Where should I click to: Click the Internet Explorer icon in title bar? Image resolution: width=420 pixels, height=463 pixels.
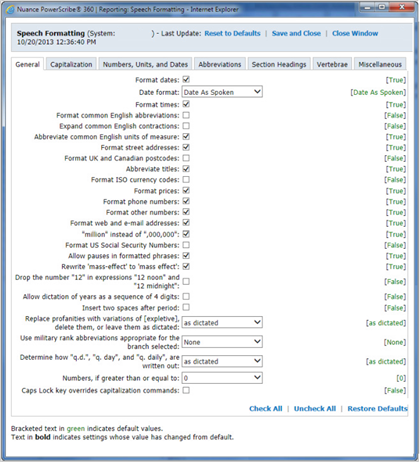pyautogui.click(x=10, y=9)
